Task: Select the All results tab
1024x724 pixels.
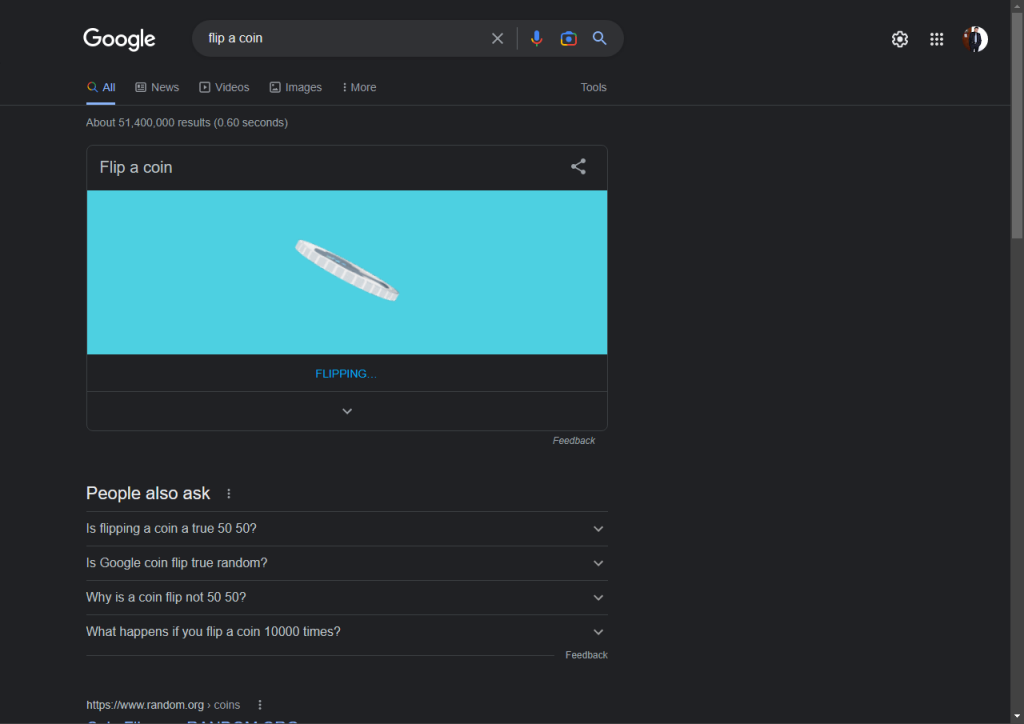Action: coord(101,87)
